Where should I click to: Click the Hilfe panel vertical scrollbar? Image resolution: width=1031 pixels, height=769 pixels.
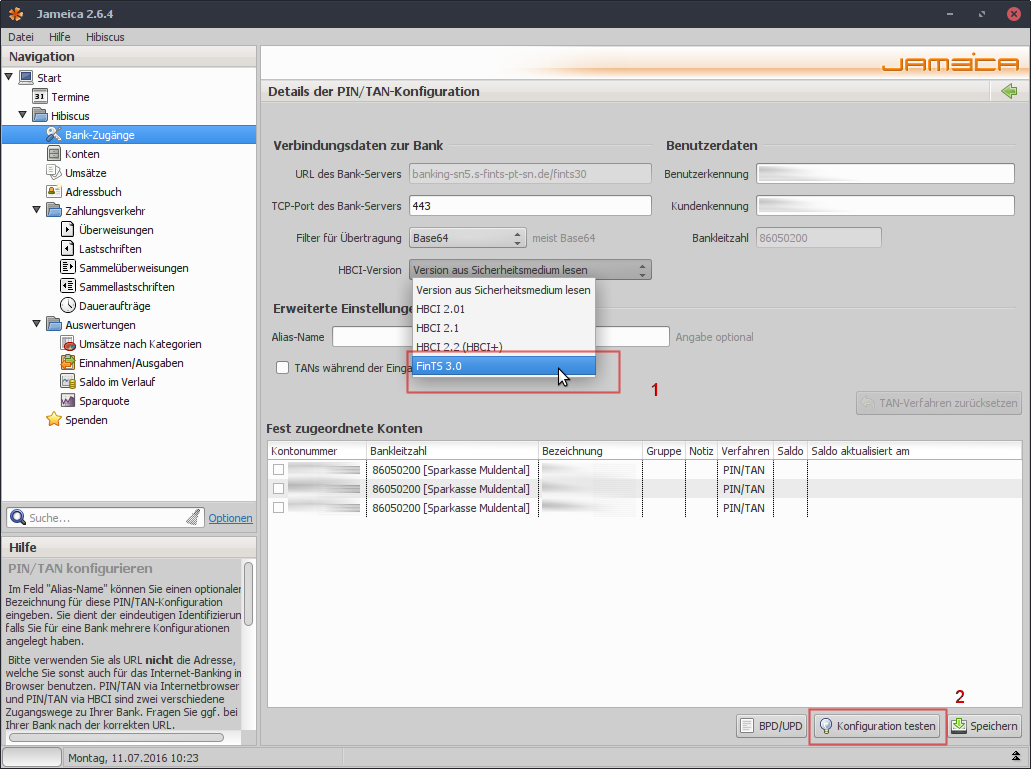(x=248, y=594)
